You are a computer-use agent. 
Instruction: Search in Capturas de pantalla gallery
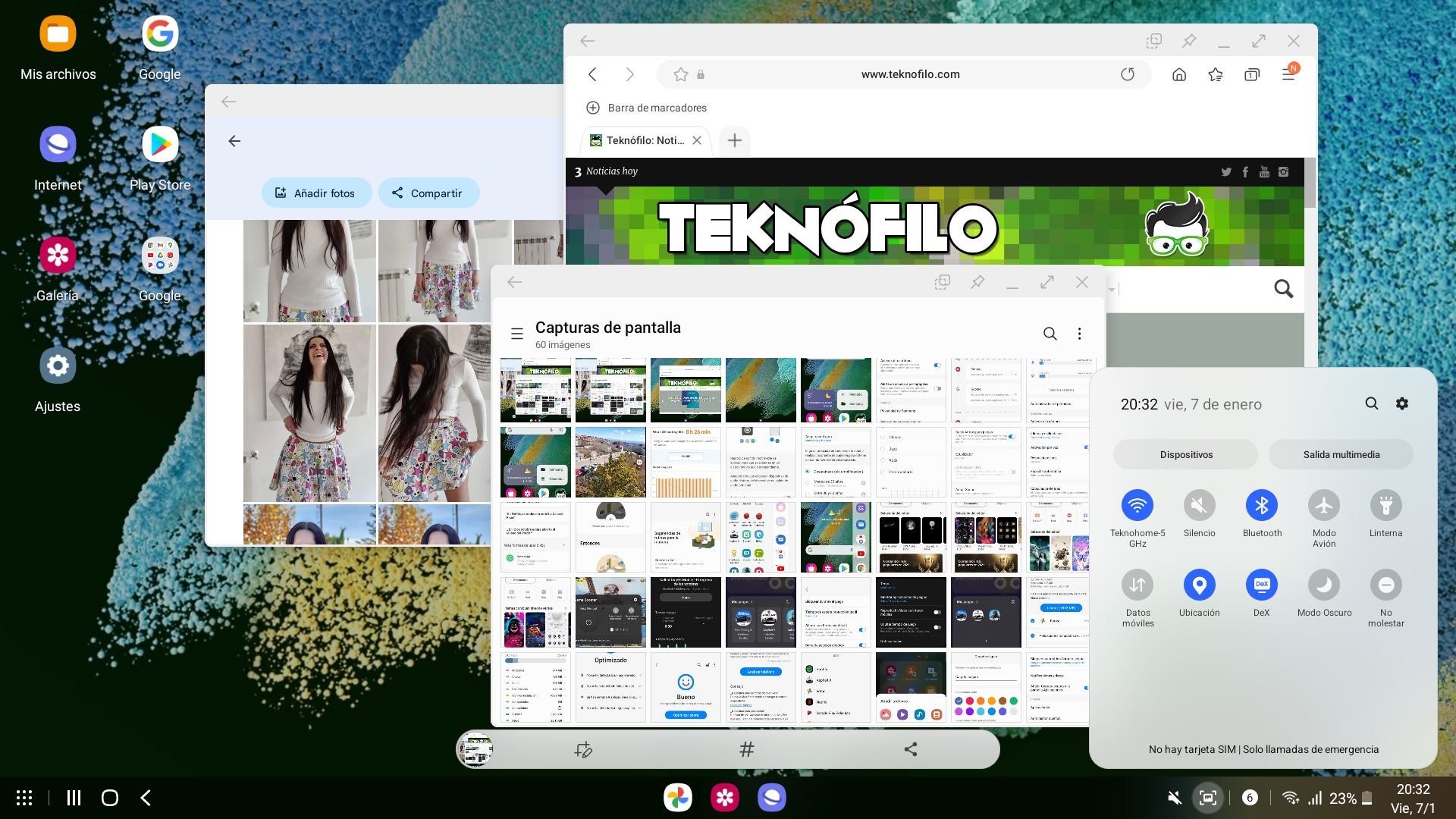click(x=1050, y=334)
